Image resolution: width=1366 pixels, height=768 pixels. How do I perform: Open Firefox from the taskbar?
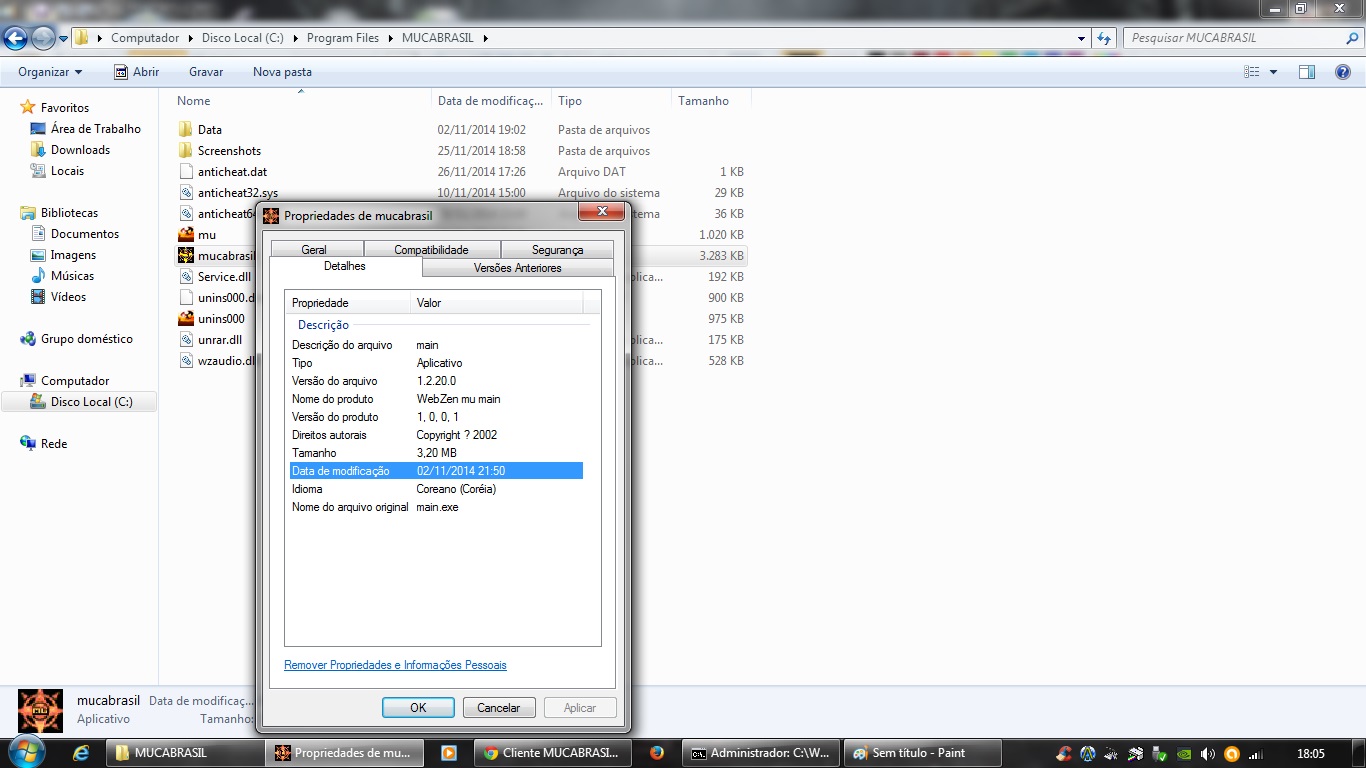pyautogui.click(x=657, y=753)
